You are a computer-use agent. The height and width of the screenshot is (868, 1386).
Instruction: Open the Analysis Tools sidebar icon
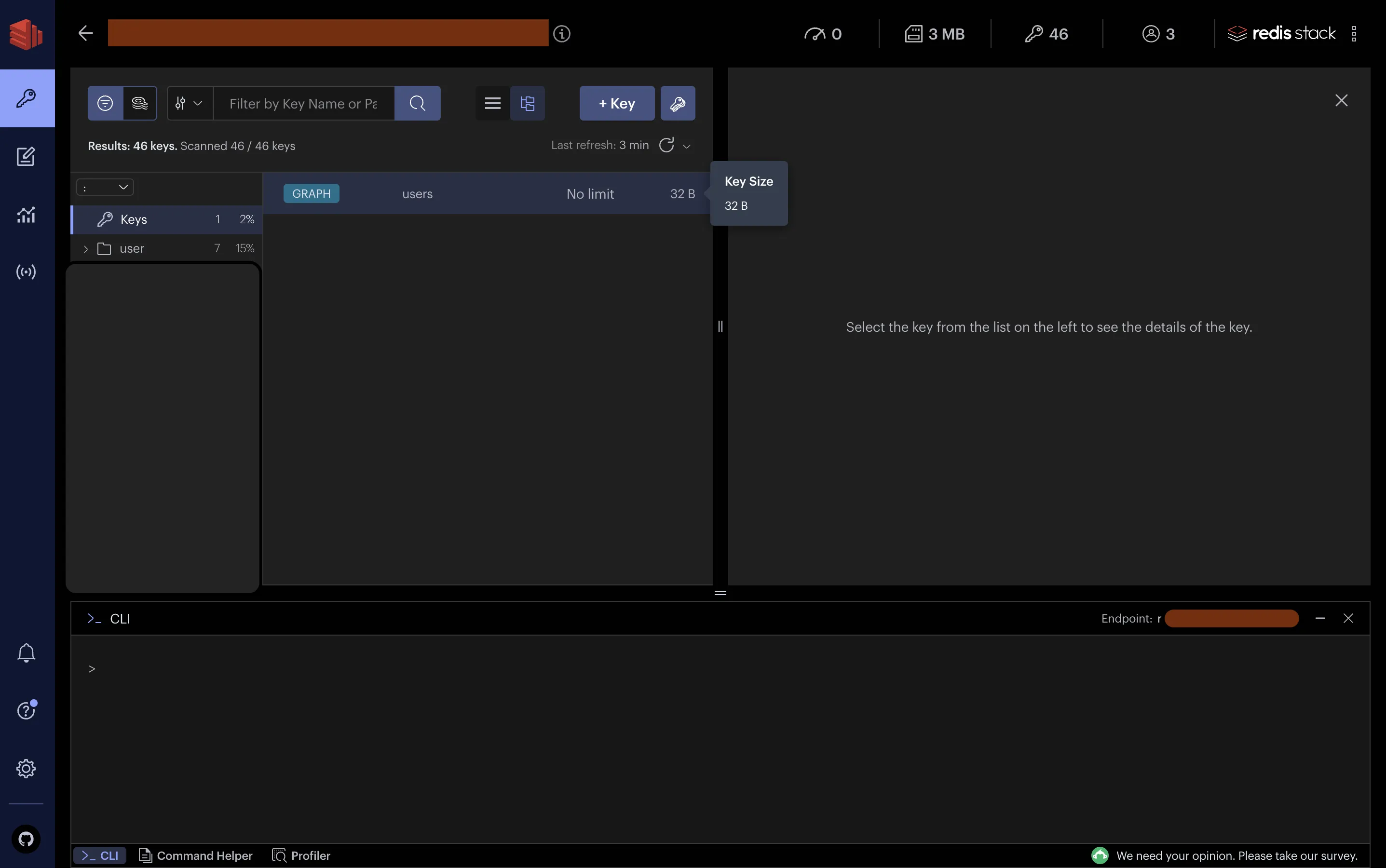point(26,215)
